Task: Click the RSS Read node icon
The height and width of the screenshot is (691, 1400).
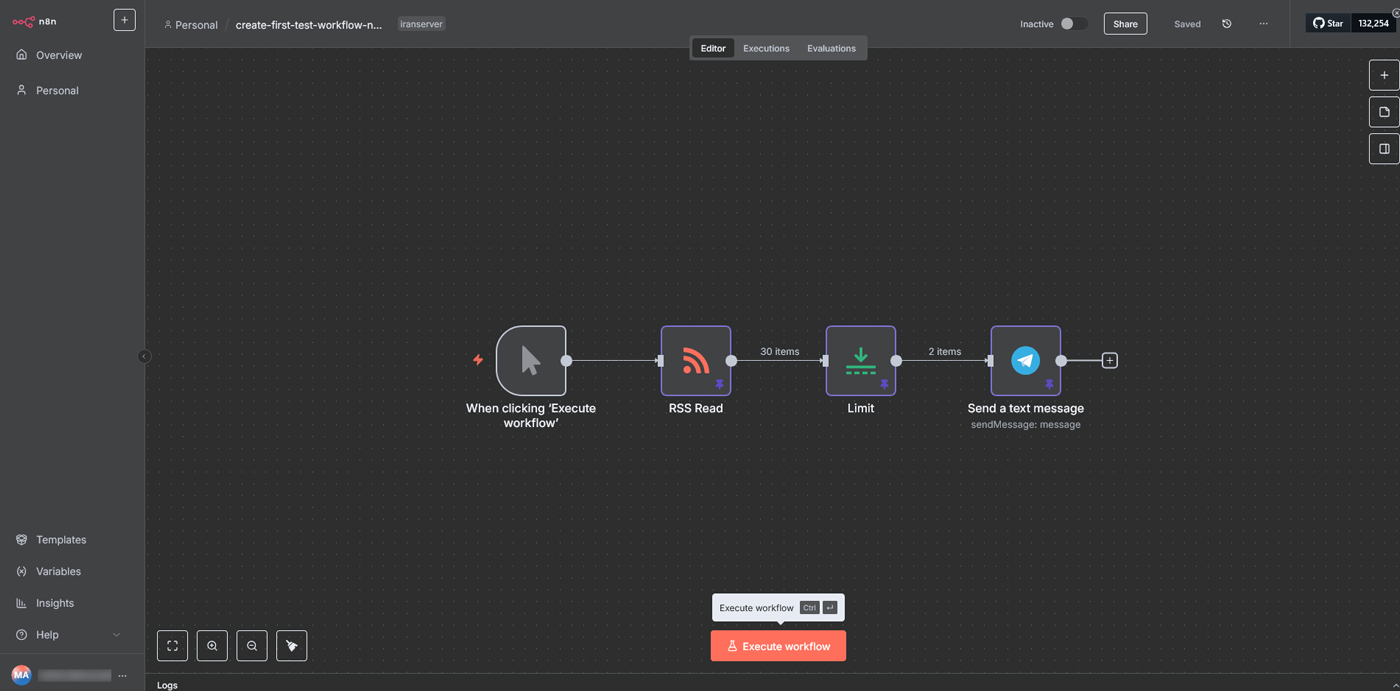Action: click(695, 360)
